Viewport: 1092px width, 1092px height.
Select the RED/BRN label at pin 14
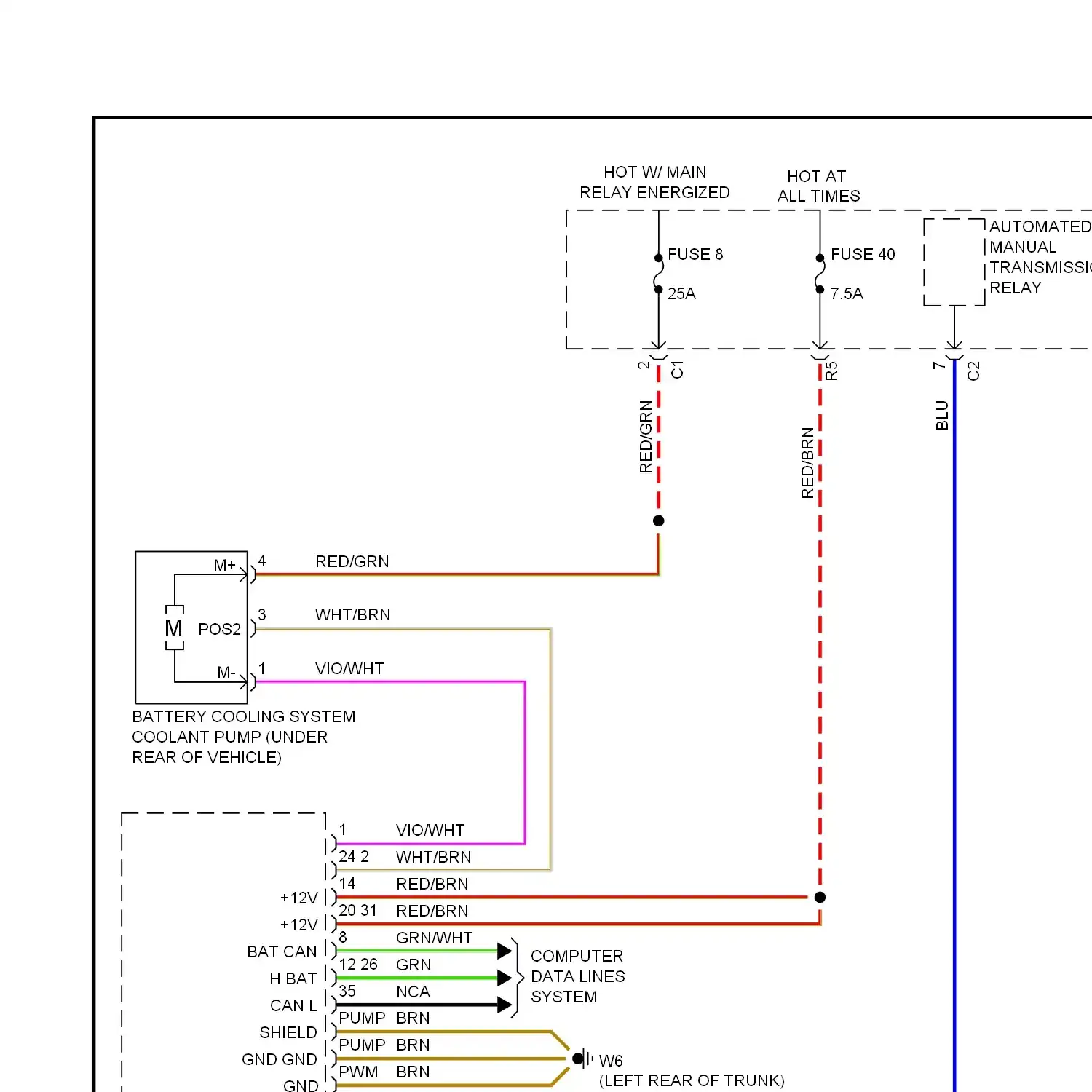tap(432, 884)
